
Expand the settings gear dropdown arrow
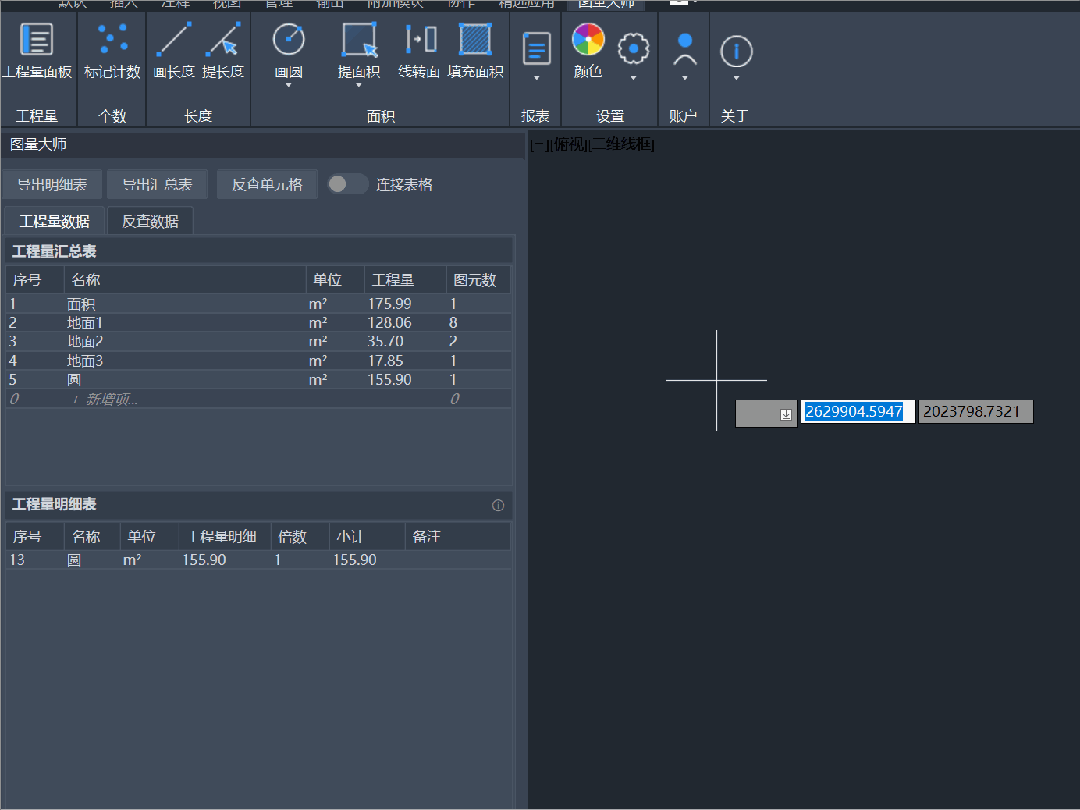(x=634, y=78)
